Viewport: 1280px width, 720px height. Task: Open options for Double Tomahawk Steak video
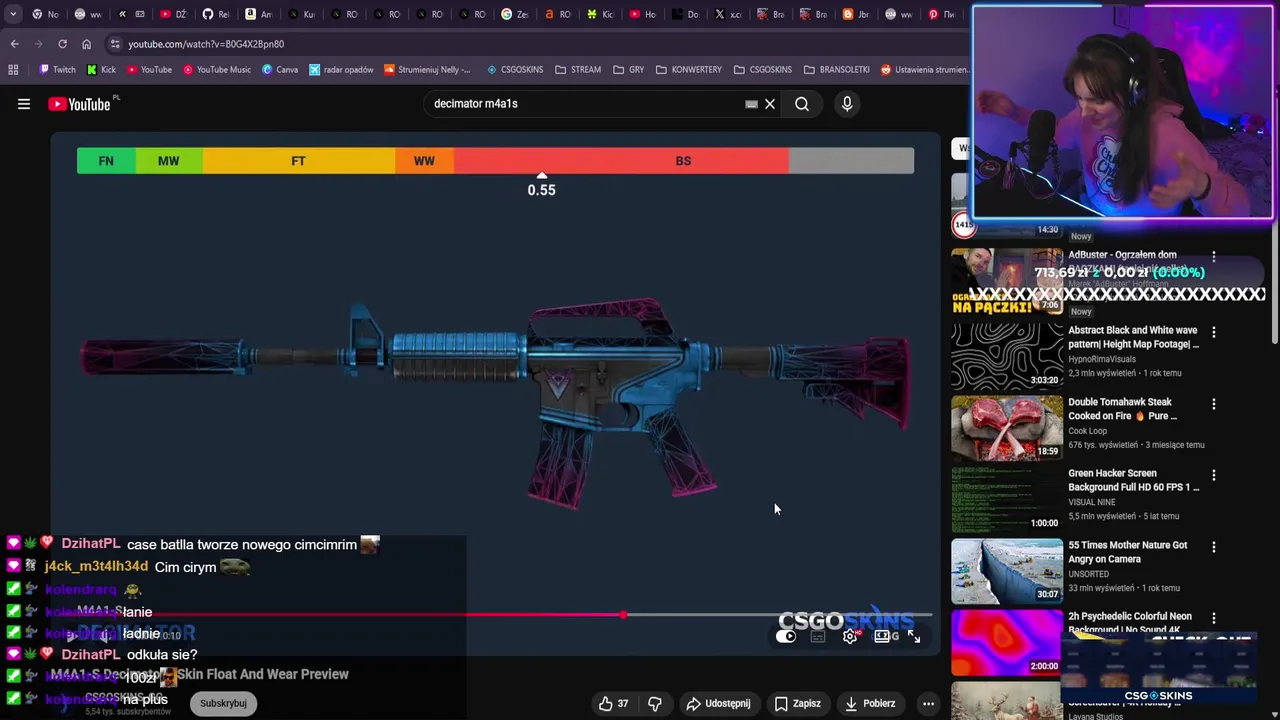coord(1214,404)
